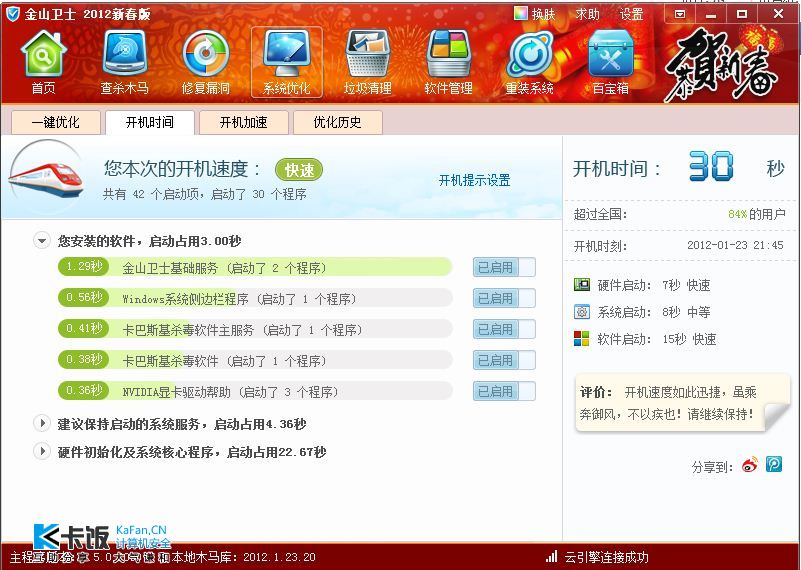Share to Tencent Weibo icon
Viewport: 801px width, 570px height.
(x=774, y=464)
